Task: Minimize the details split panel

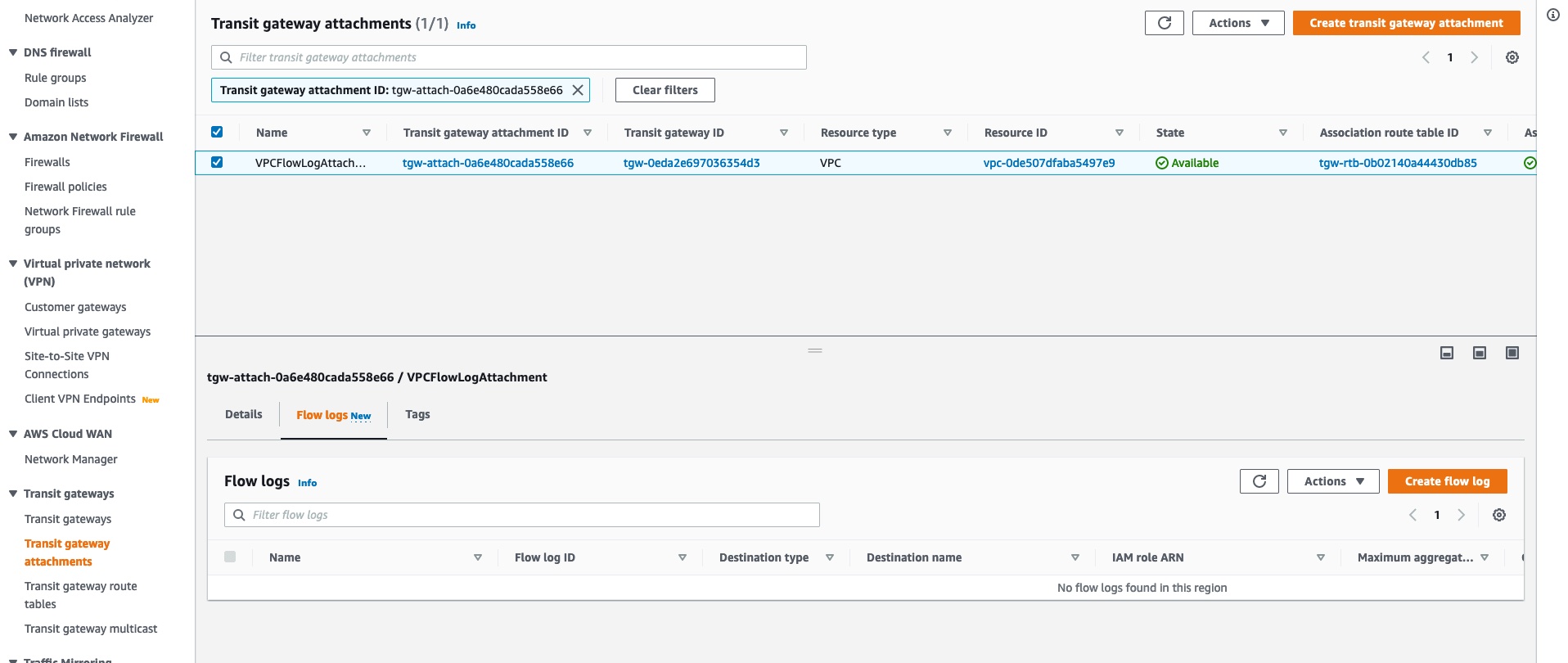Action: tap(1447, 353)
